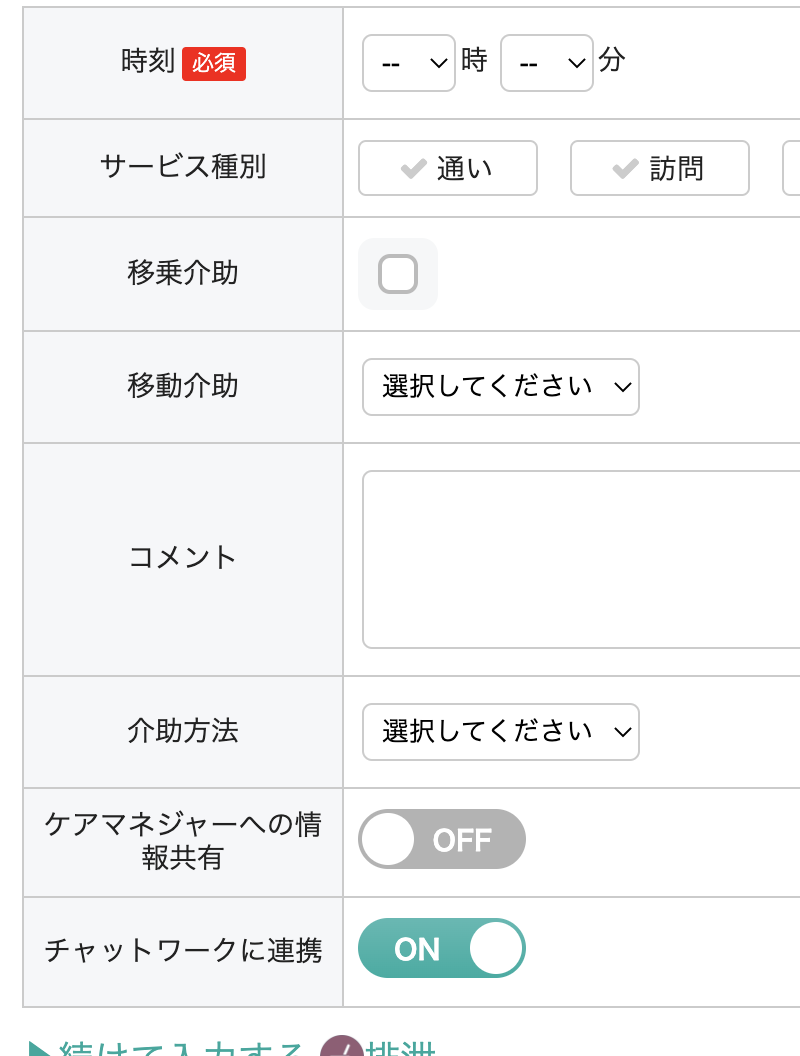The image size is (800, 1056).
Task: Check the 移乗介助 checkbox
Action: [398, 274]
